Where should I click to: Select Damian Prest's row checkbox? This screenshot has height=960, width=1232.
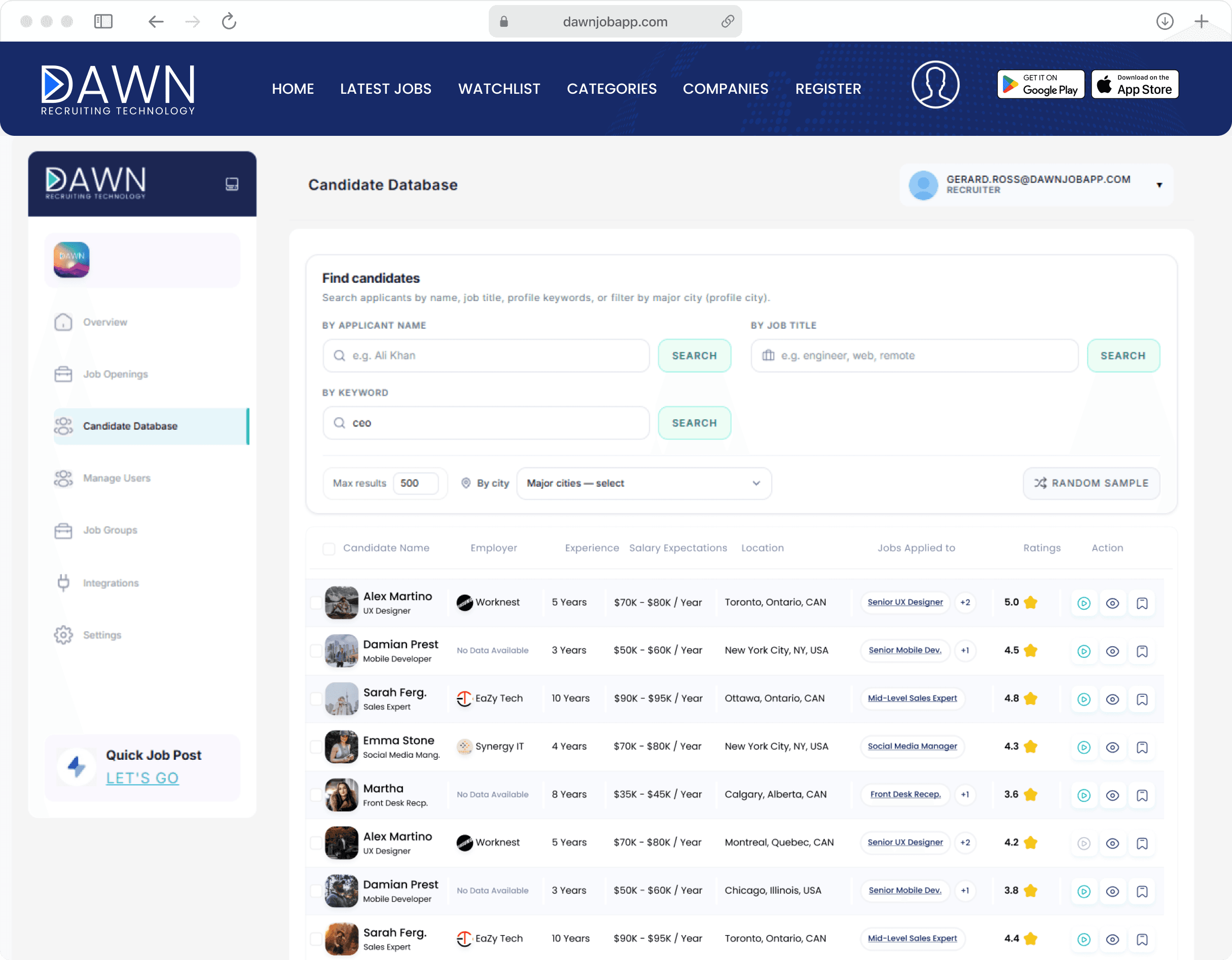[316, 651]
